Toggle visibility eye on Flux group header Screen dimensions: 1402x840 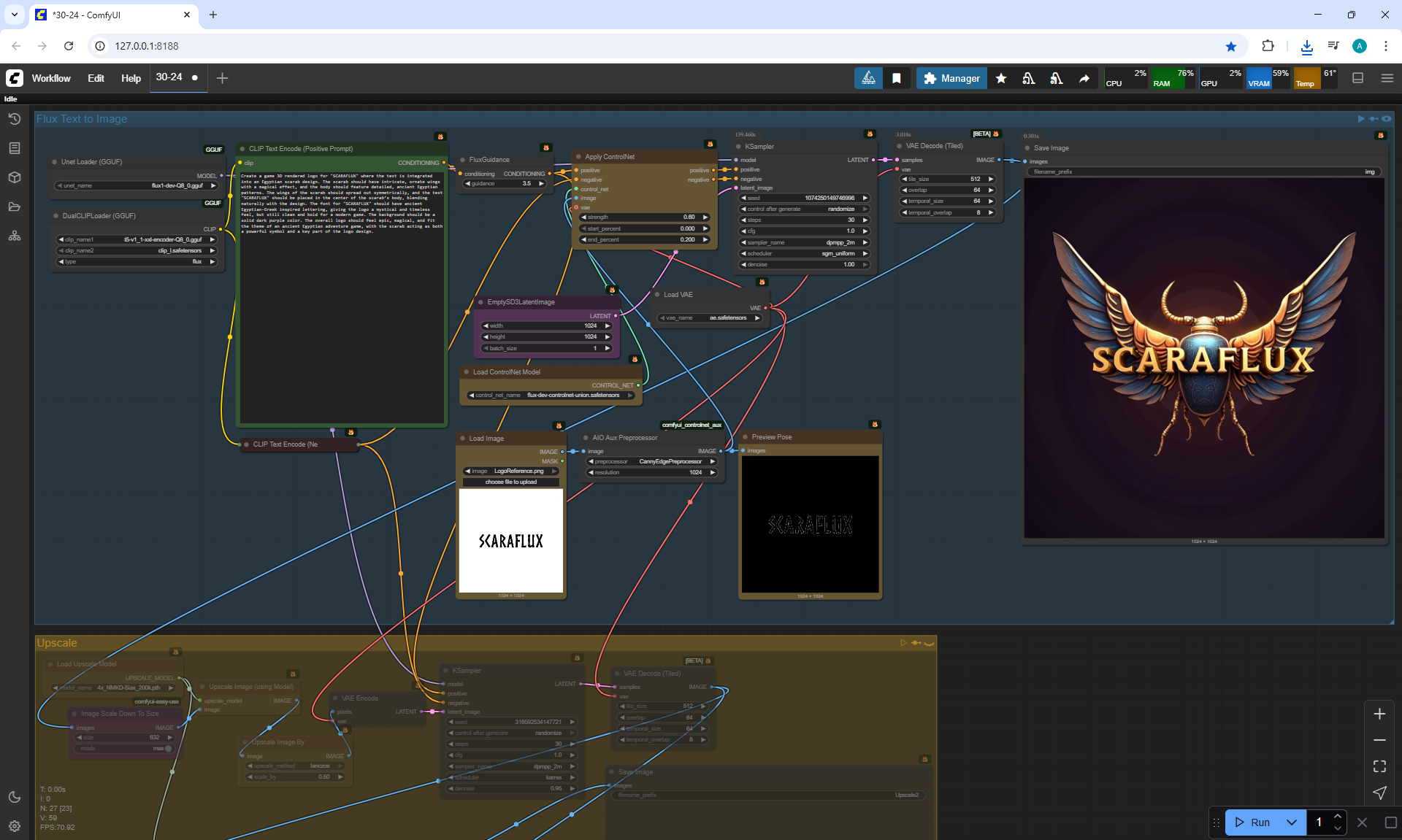pyautogui.click(x=1387, y=118)
